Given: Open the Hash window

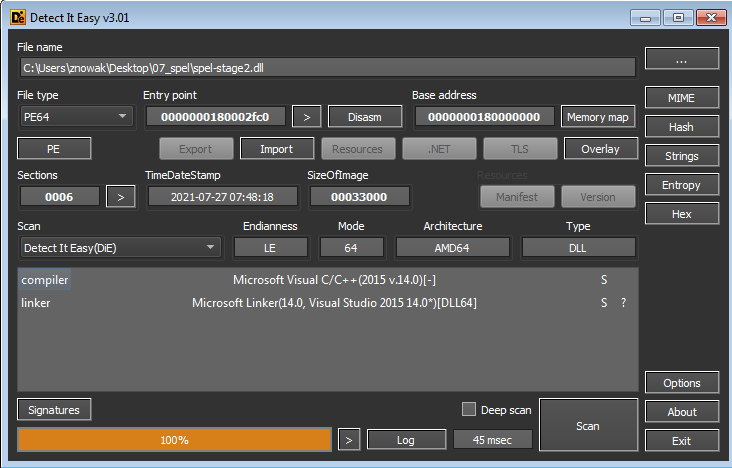Looking at the screenshot, I should pyautogui.click(x=682, y=127).
